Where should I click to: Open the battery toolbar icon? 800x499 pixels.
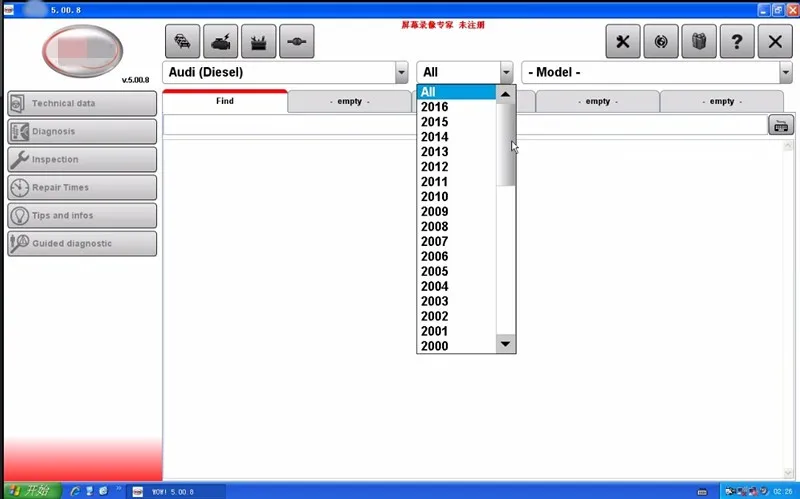[x=259, y=41]
